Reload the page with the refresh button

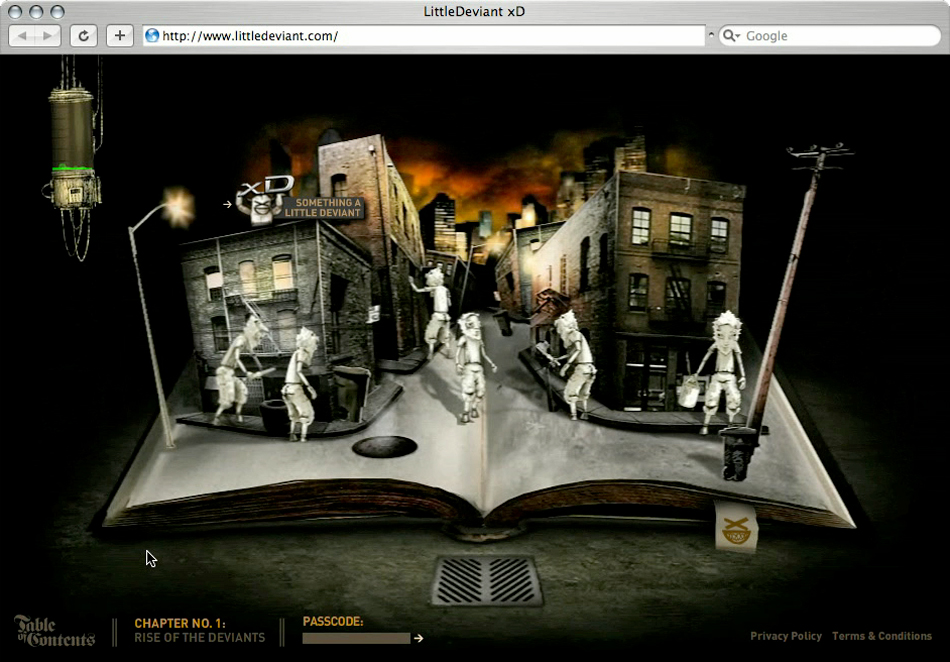click(84, 36)
